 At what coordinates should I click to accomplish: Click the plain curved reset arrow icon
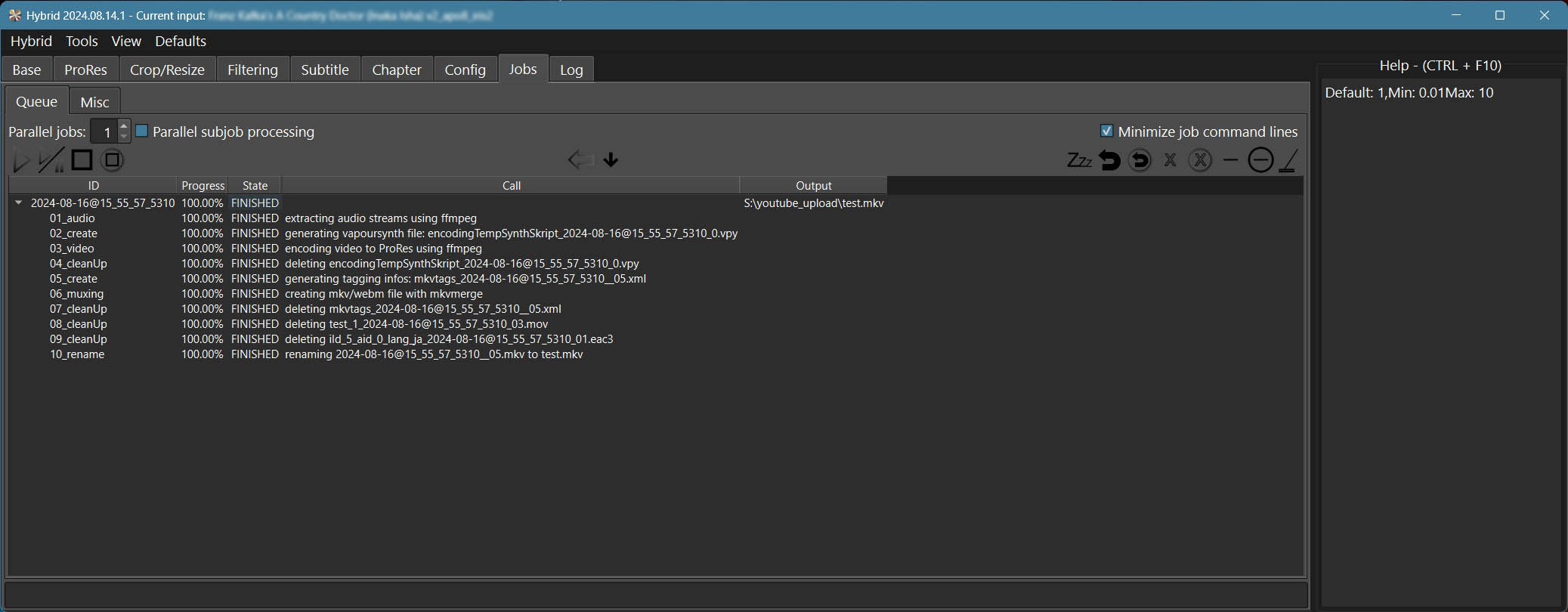coord(1109,160)
